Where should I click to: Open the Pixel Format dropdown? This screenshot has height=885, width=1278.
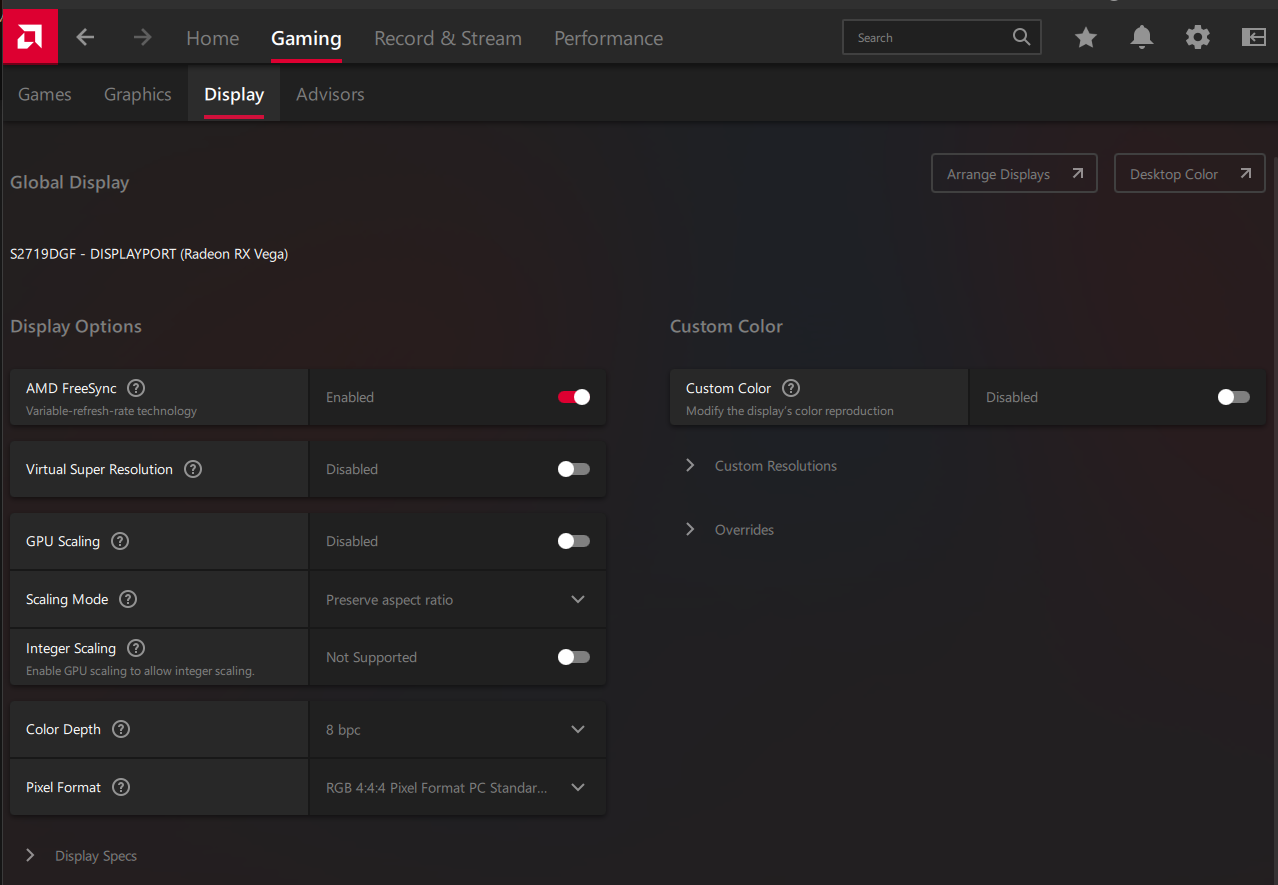pyautogui.click(x=458, y=787)
